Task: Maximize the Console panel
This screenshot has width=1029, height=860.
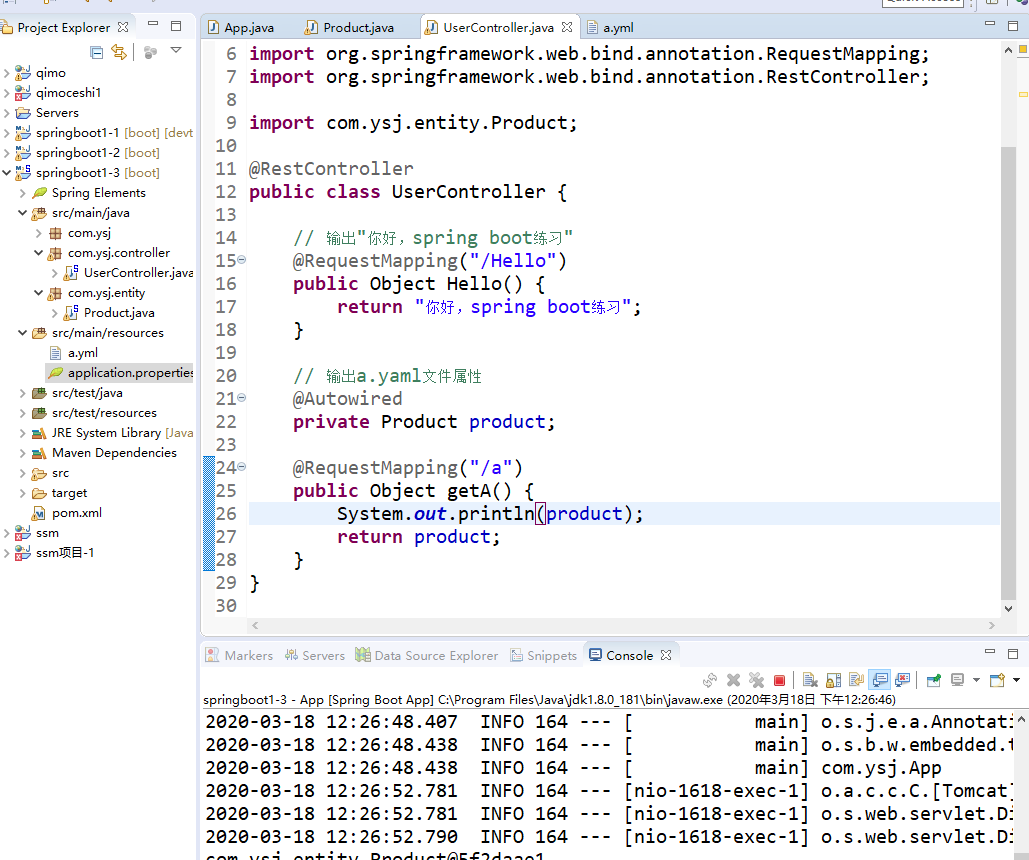Action: tap(1013, 654)
